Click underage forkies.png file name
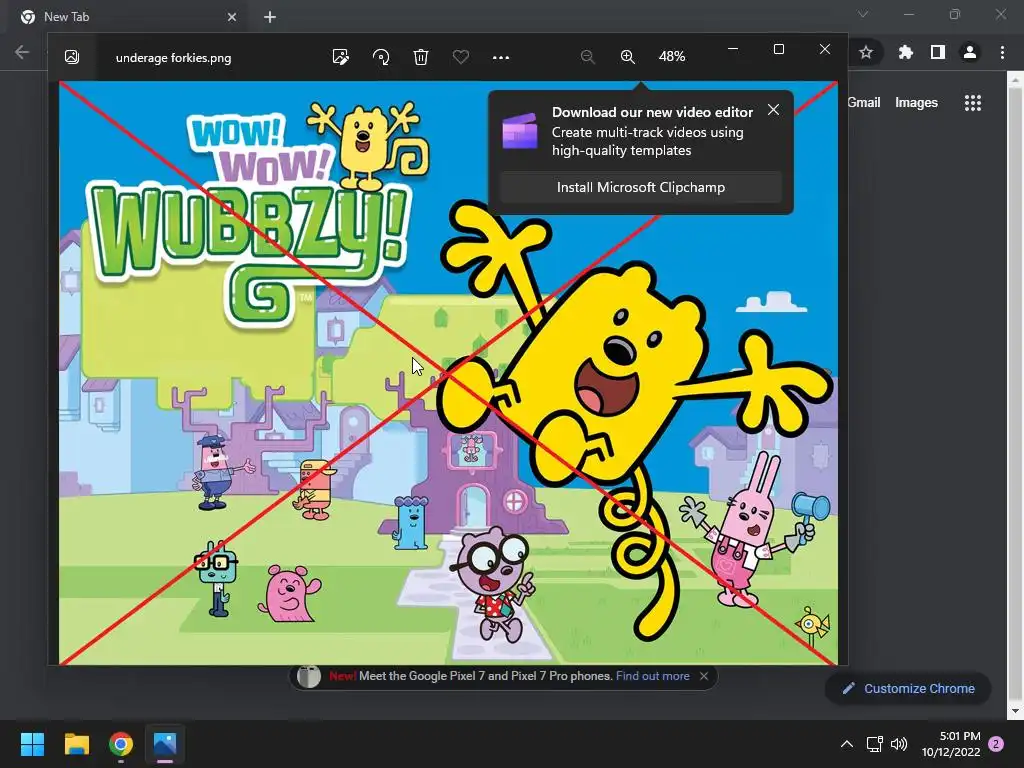The width and height of the screenshot is (1024, 768). click(173, 57)
